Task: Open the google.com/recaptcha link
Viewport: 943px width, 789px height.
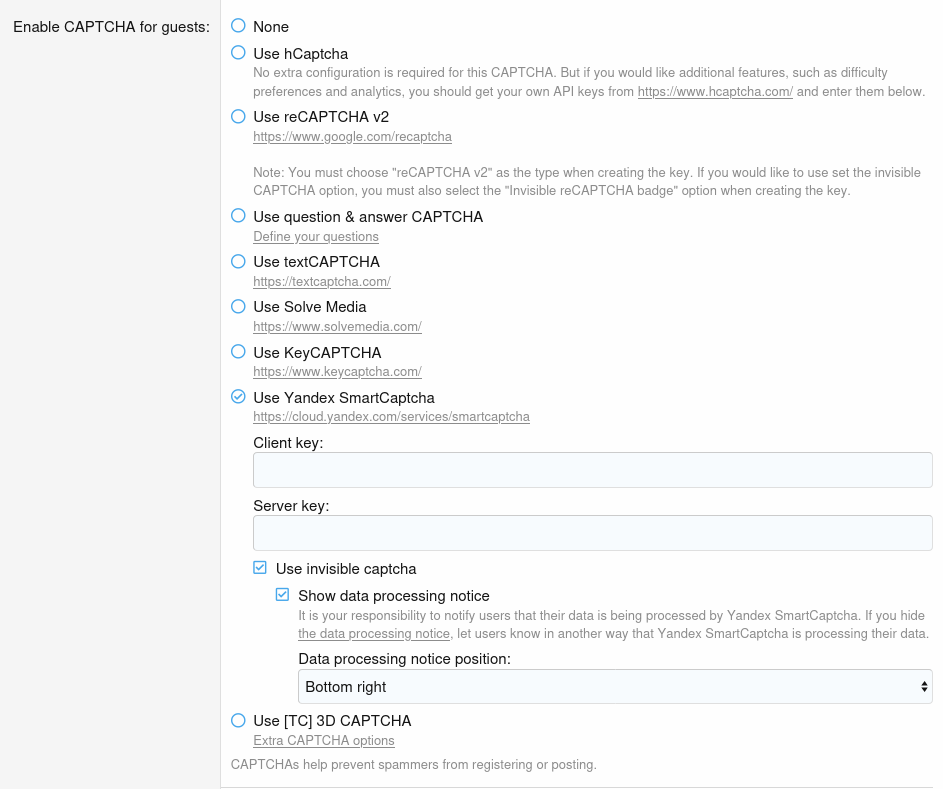Action: point(352,136)
